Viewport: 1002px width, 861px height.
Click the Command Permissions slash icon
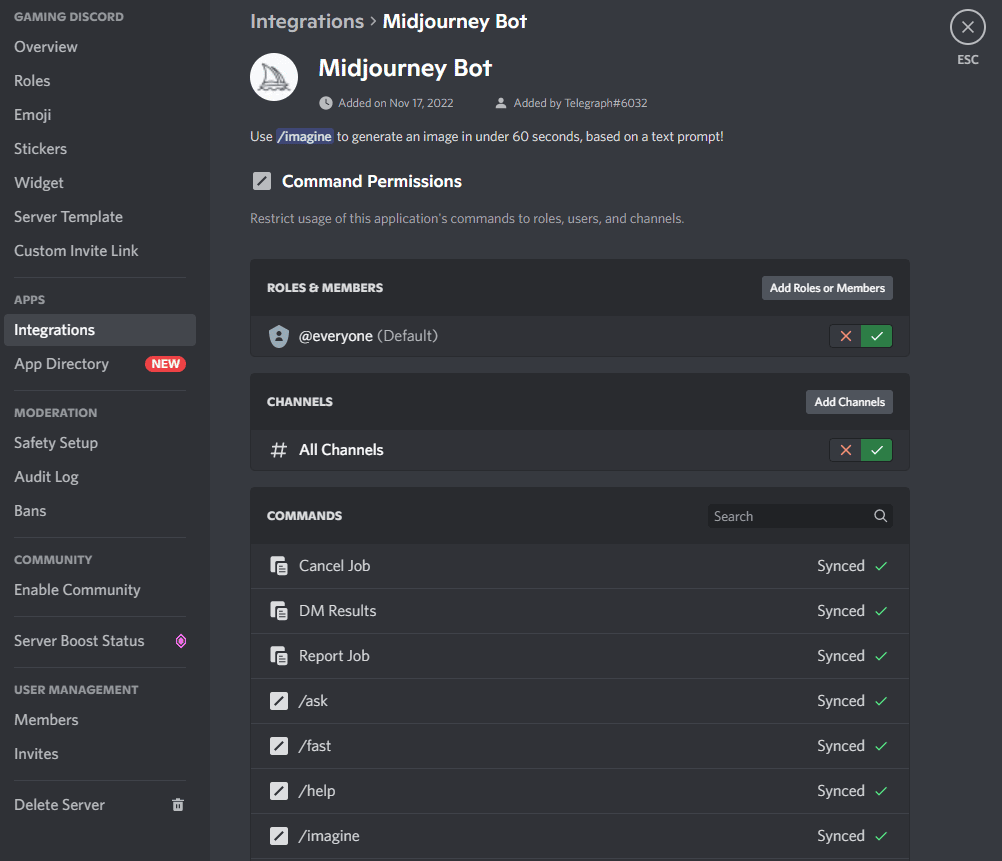[x=262, y=182]
